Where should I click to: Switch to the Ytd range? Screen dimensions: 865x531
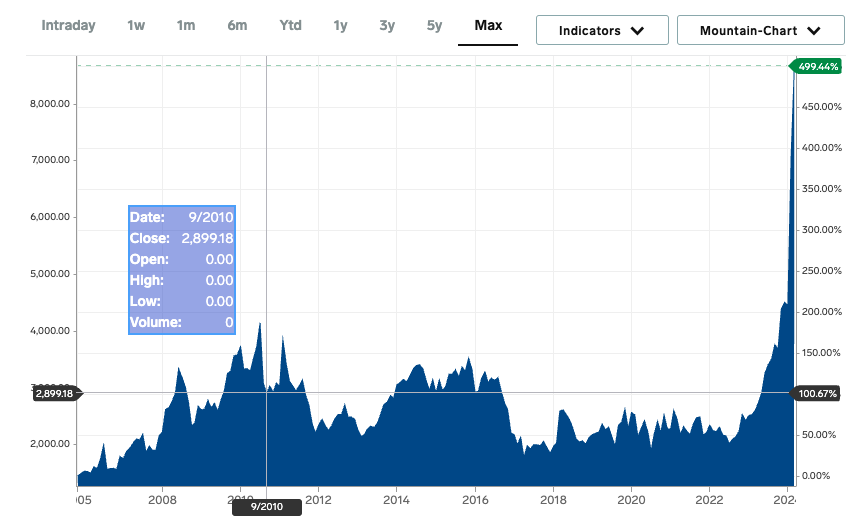(290, 25)
